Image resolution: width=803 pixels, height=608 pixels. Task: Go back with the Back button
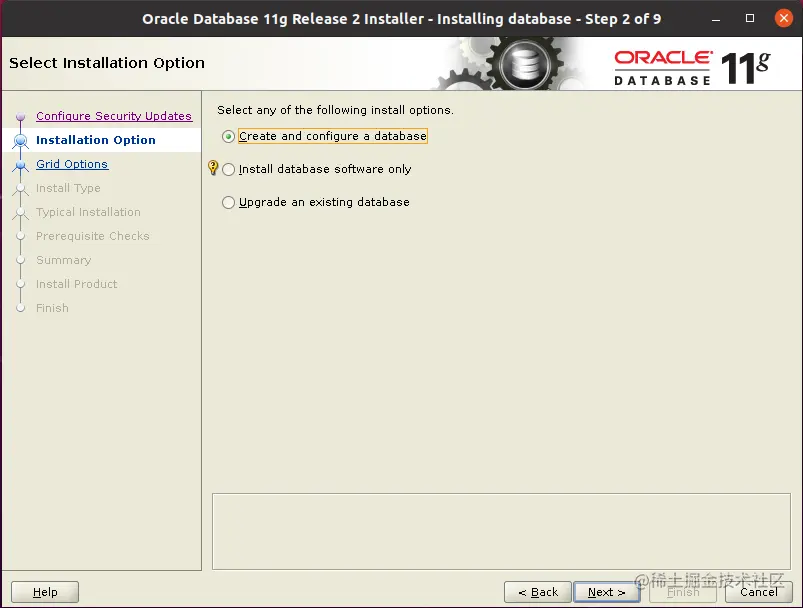click(538, 592)
